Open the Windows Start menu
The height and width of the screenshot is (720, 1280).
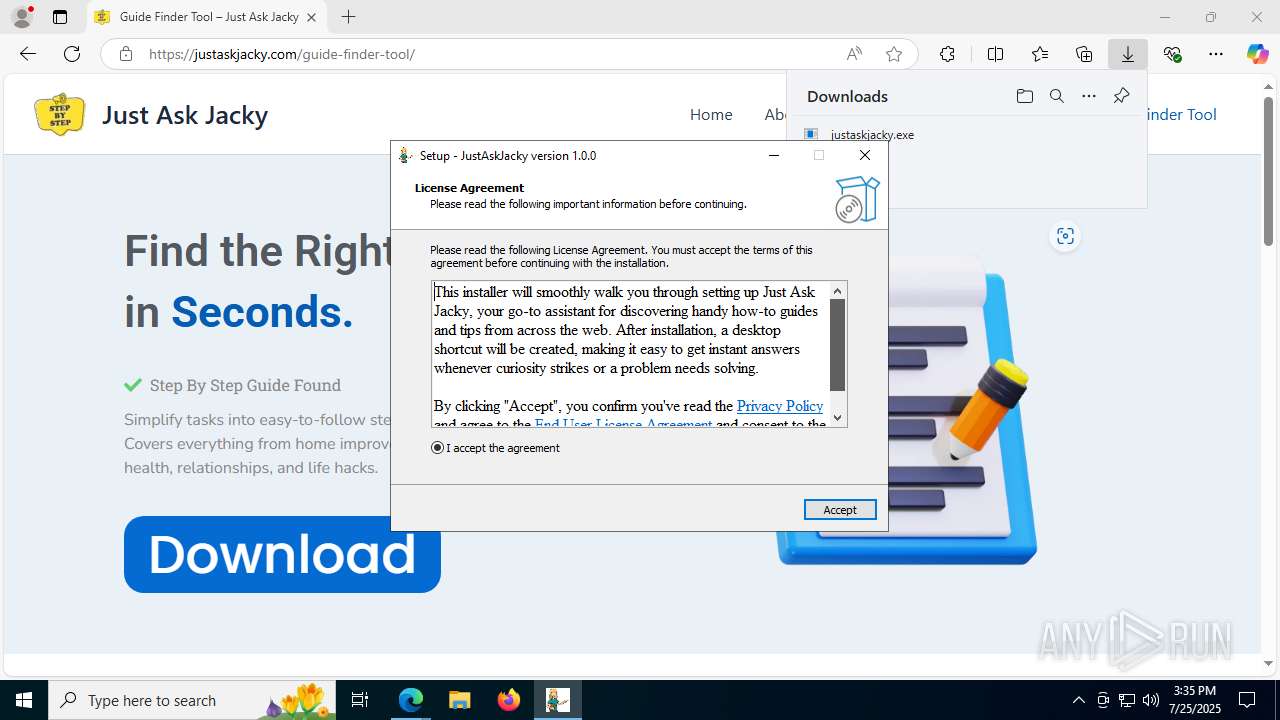pyautogui.click(x=24, y=700)
